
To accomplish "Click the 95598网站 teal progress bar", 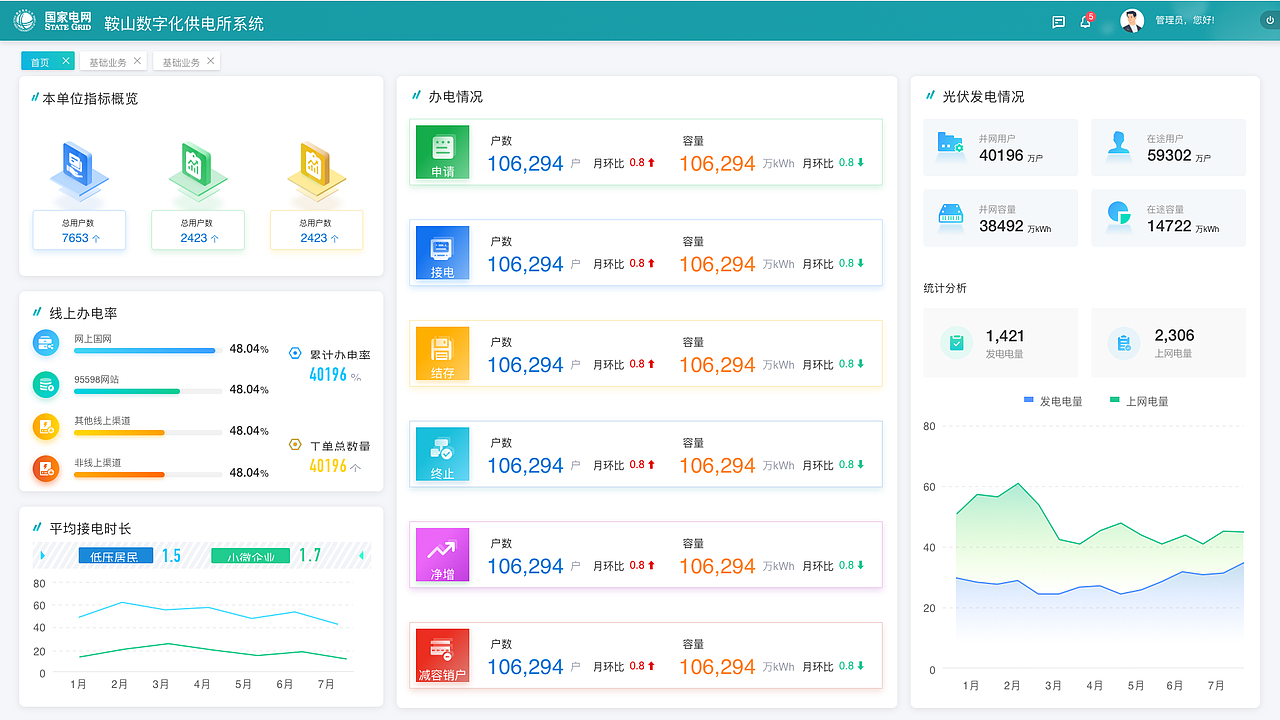I will click(x=127, y=391).
